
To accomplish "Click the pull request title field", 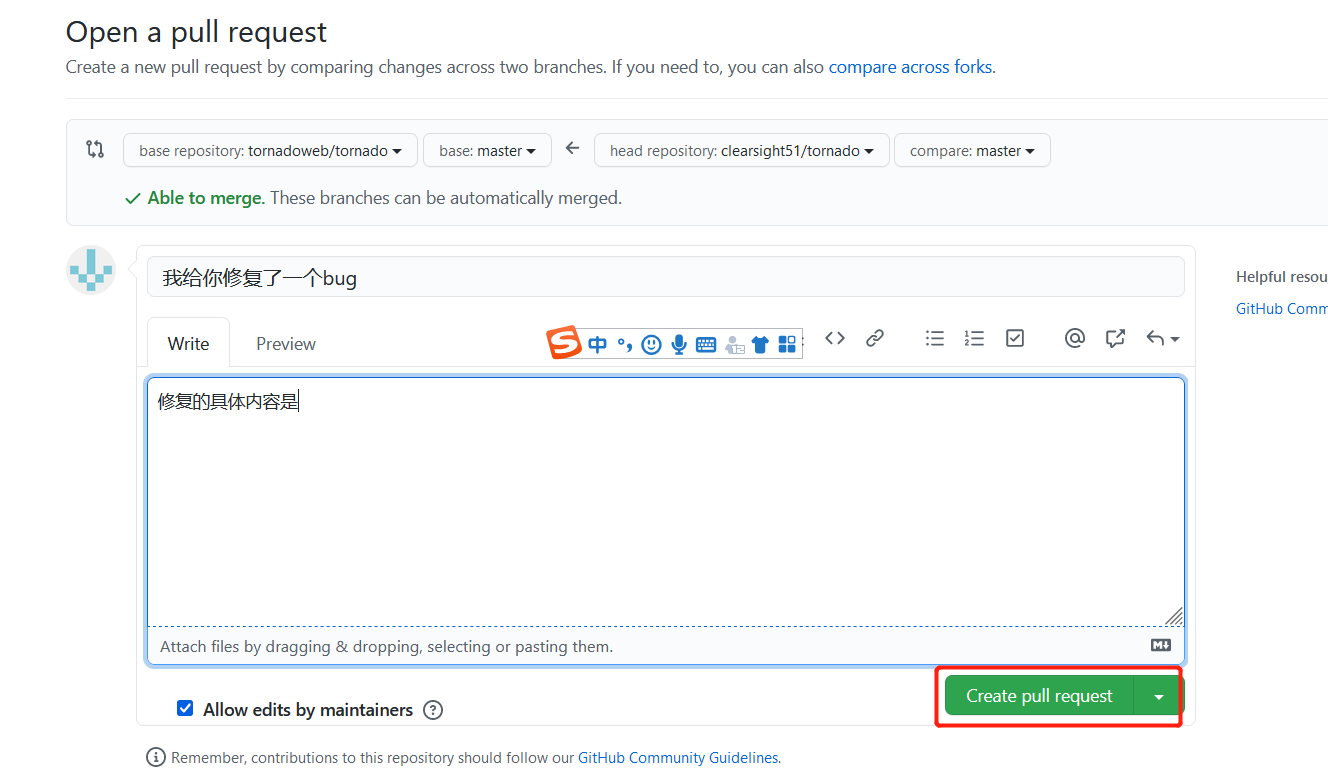I will (x=666, y=277).
